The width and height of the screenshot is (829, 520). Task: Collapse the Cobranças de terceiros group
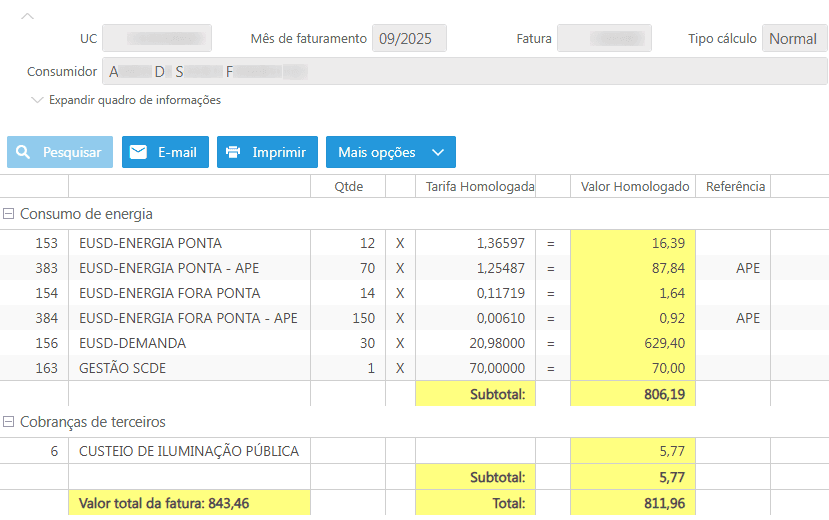(x=9, y=422)
